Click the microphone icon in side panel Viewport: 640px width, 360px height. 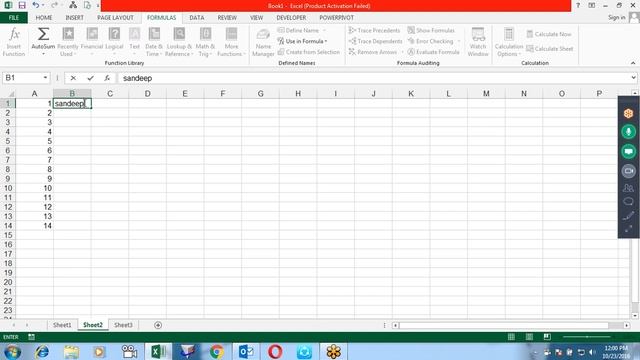point(629,132)
